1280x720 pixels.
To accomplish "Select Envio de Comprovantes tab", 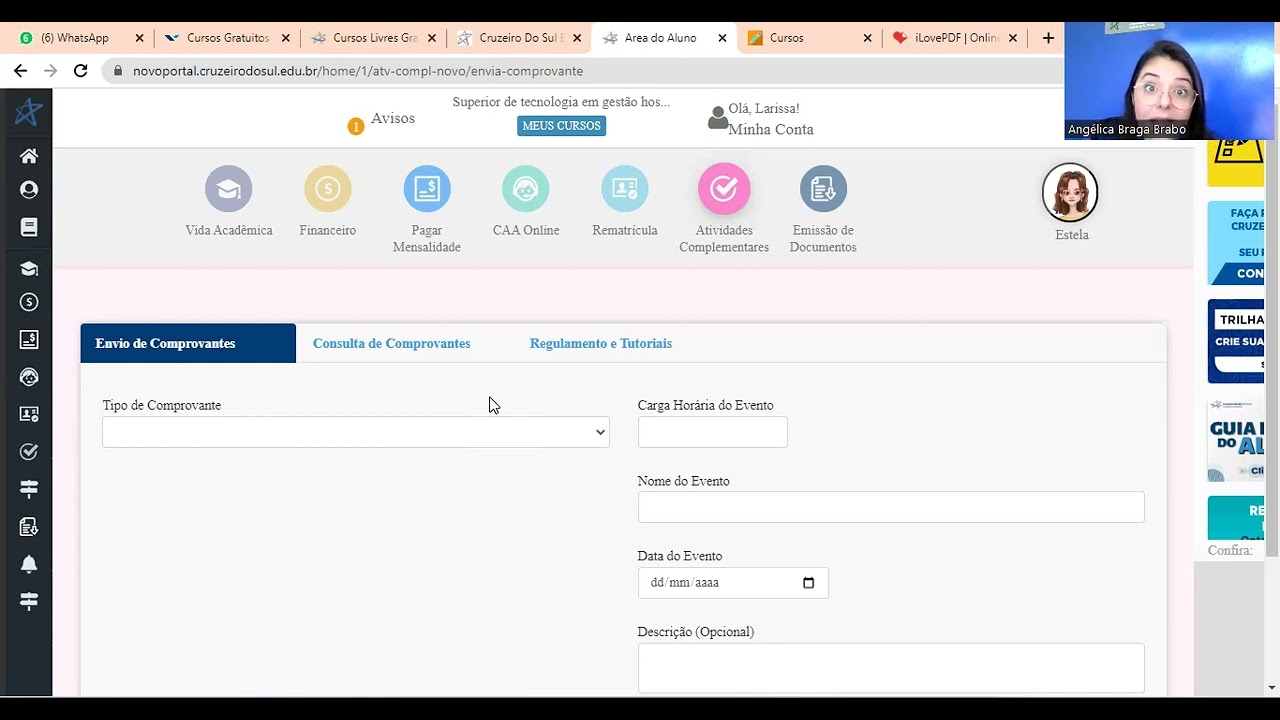I will coord(188,343).
